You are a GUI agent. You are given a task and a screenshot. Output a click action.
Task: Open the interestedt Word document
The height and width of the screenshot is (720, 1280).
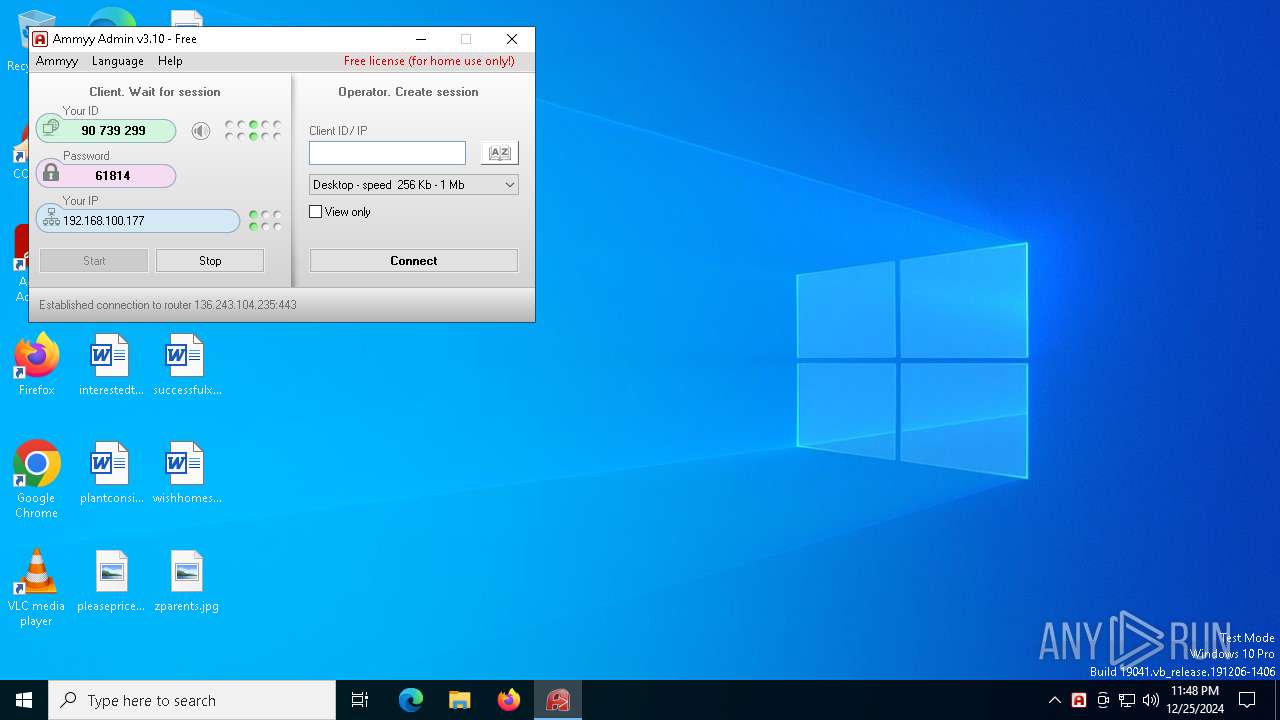[111, 365]
